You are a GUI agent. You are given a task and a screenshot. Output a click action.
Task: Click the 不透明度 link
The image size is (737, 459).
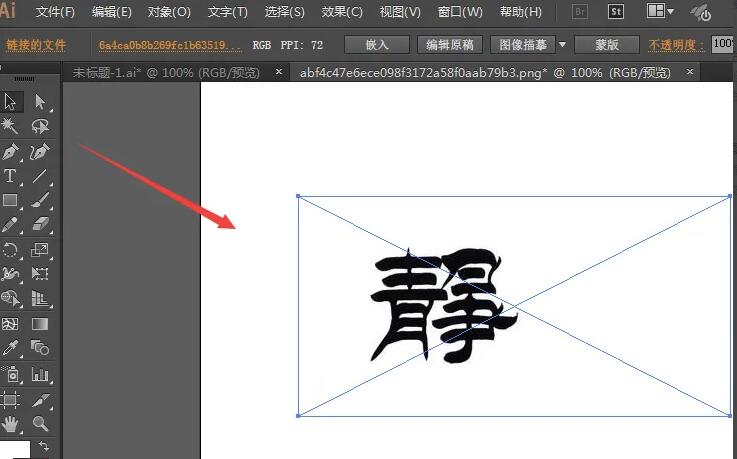(x=676, y=45)
